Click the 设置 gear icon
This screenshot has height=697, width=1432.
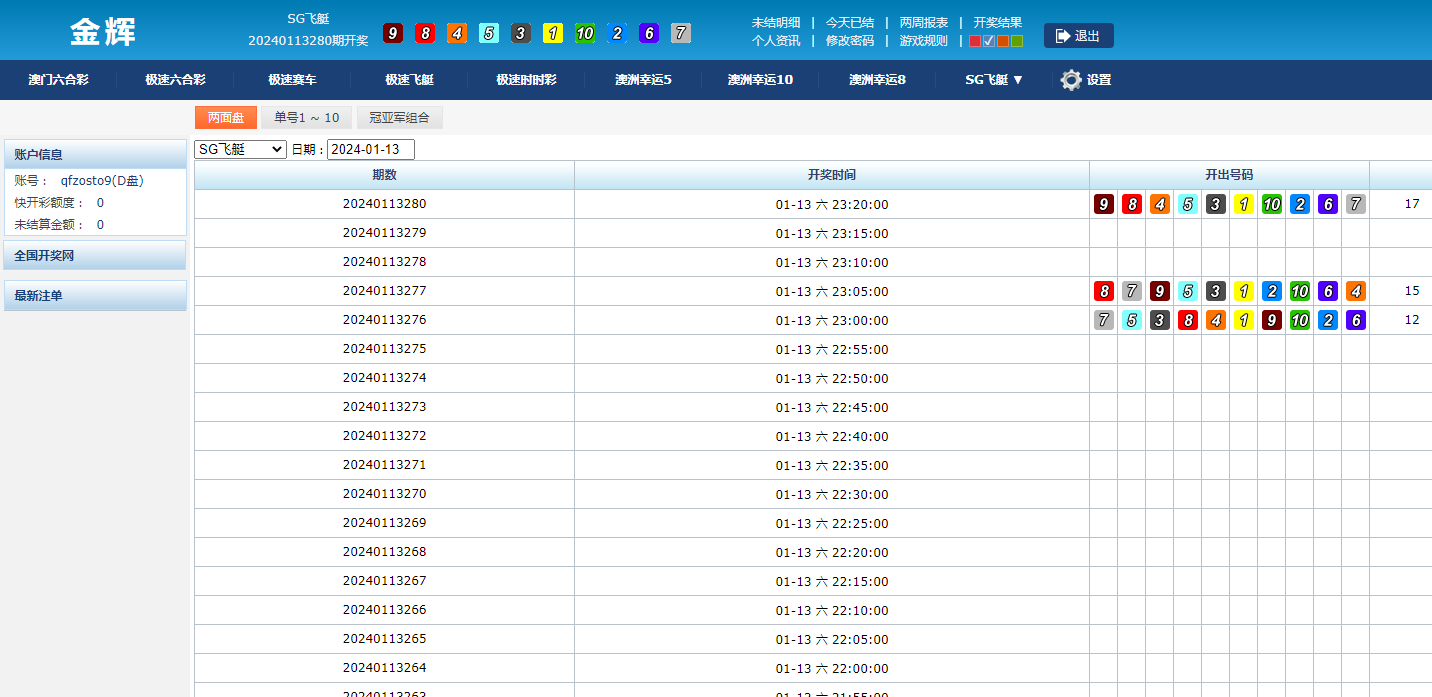(1071, 80)
